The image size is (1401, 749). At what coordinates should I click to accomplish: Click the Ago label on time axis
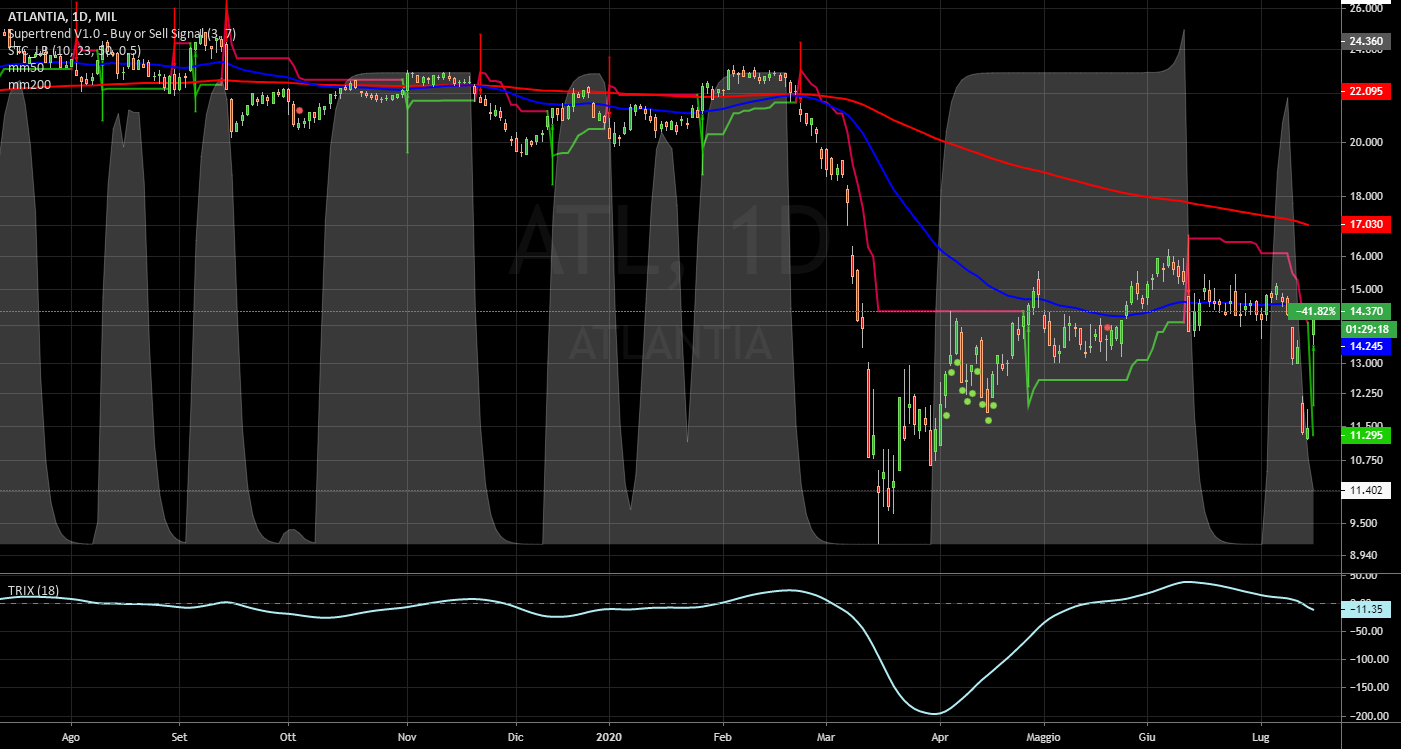point(71,736)
